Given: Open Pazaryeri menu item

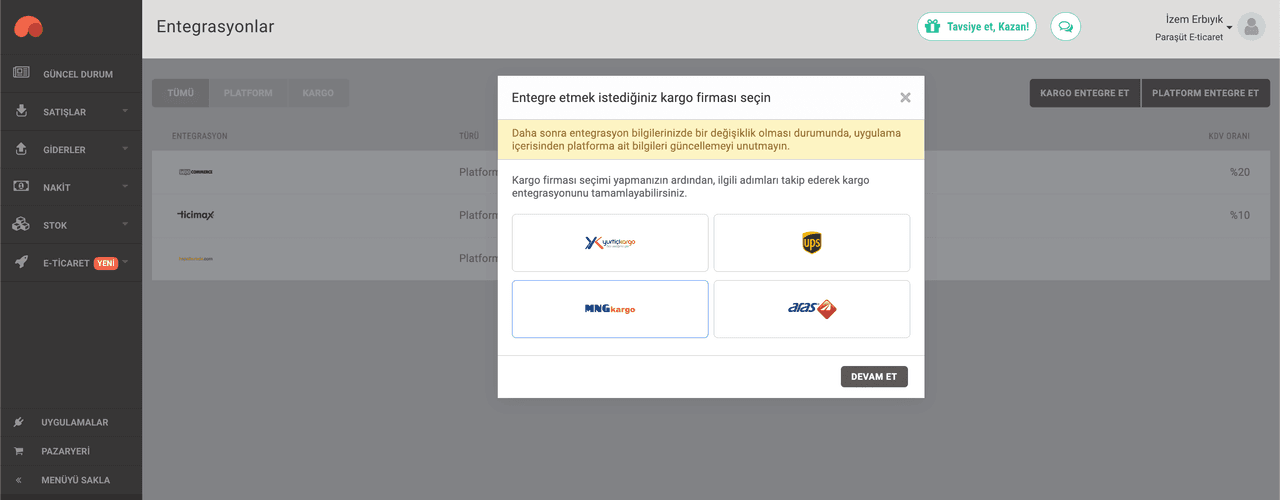Looking at the screenshot, I should pos(71,451).
